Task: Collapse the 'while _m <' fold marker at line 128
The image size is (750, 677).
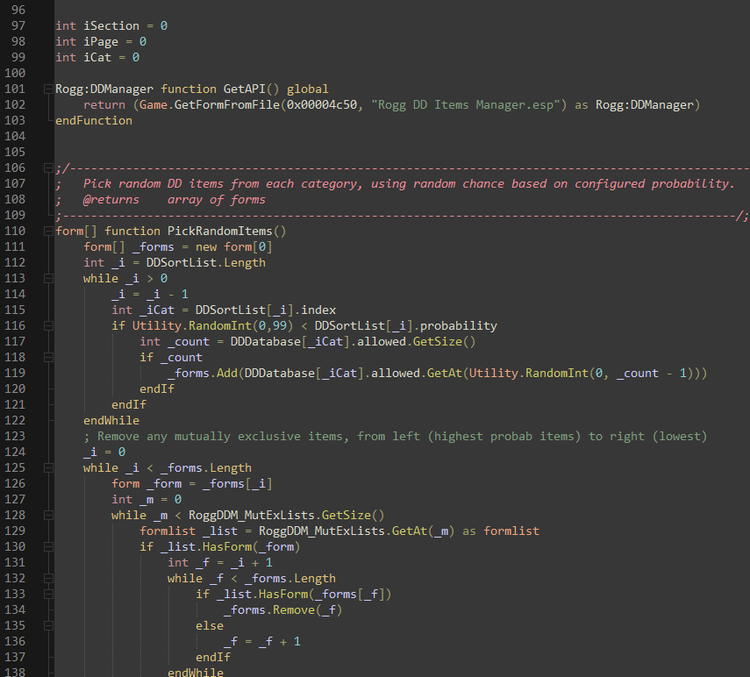Action: 48,515
